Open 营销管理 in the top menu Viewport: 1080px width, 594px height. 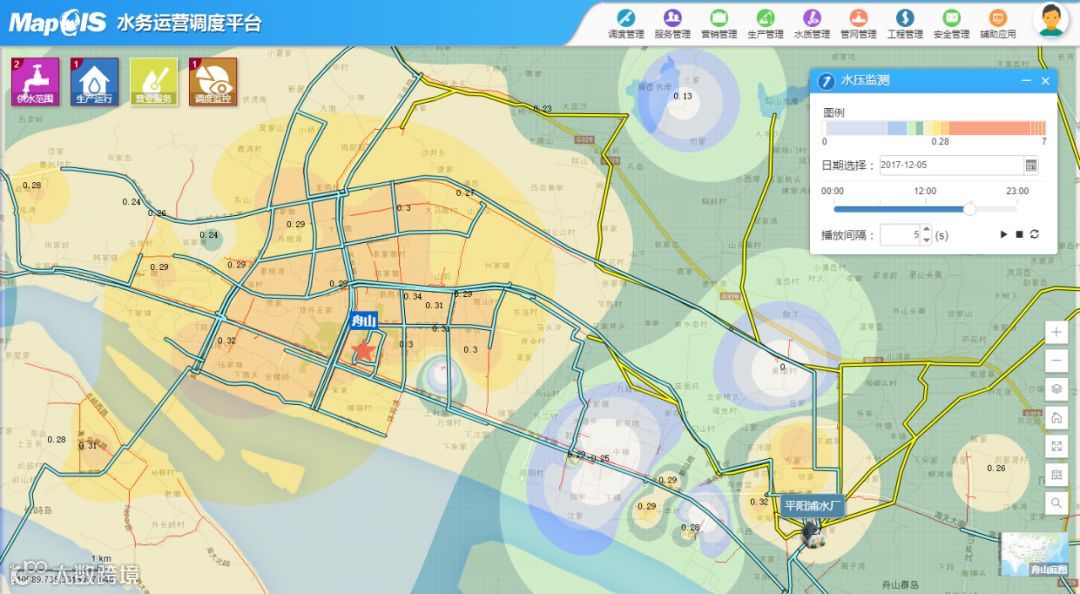pyautogui.click(x=719, y=23)
